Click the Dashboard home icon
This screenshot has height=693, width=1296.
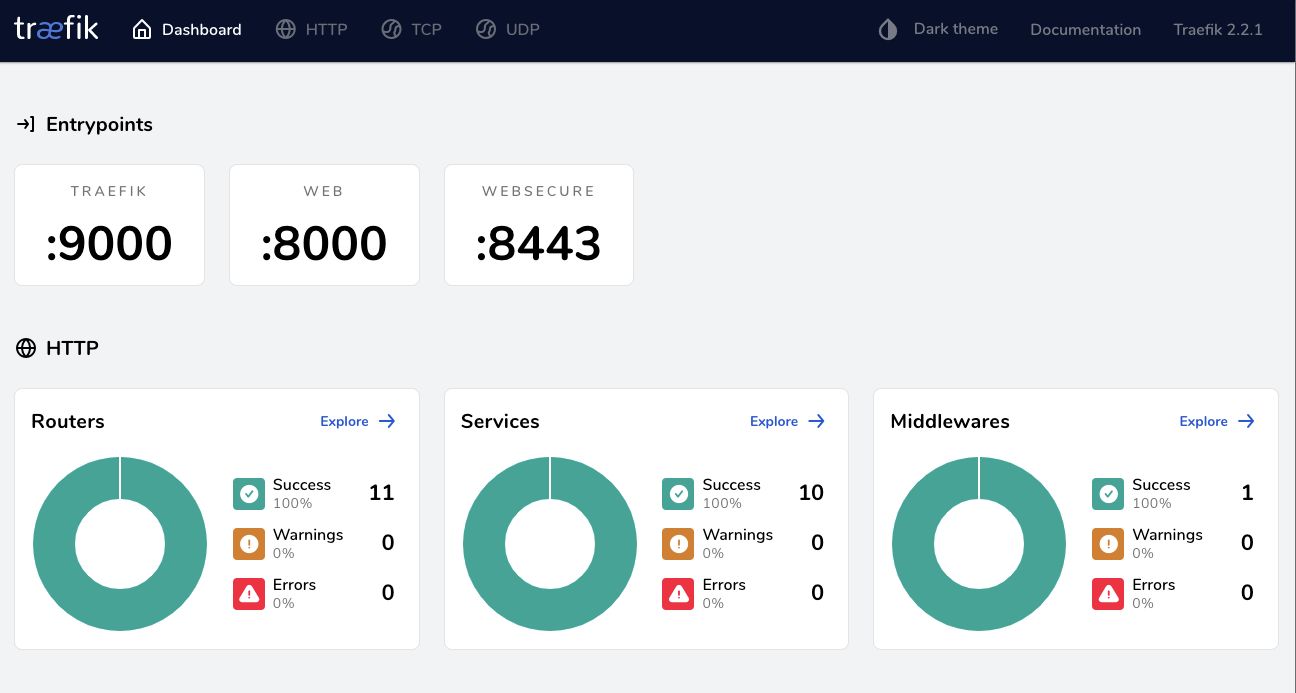pos(142,30)
